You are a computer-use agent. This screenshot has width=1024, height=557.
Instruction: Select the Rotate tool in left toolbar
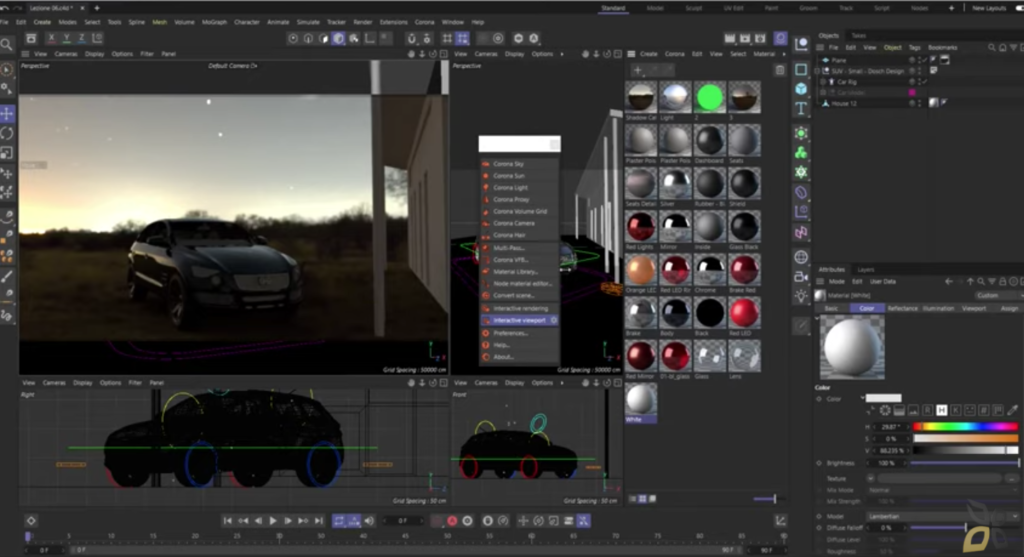(x=7, y=133)
